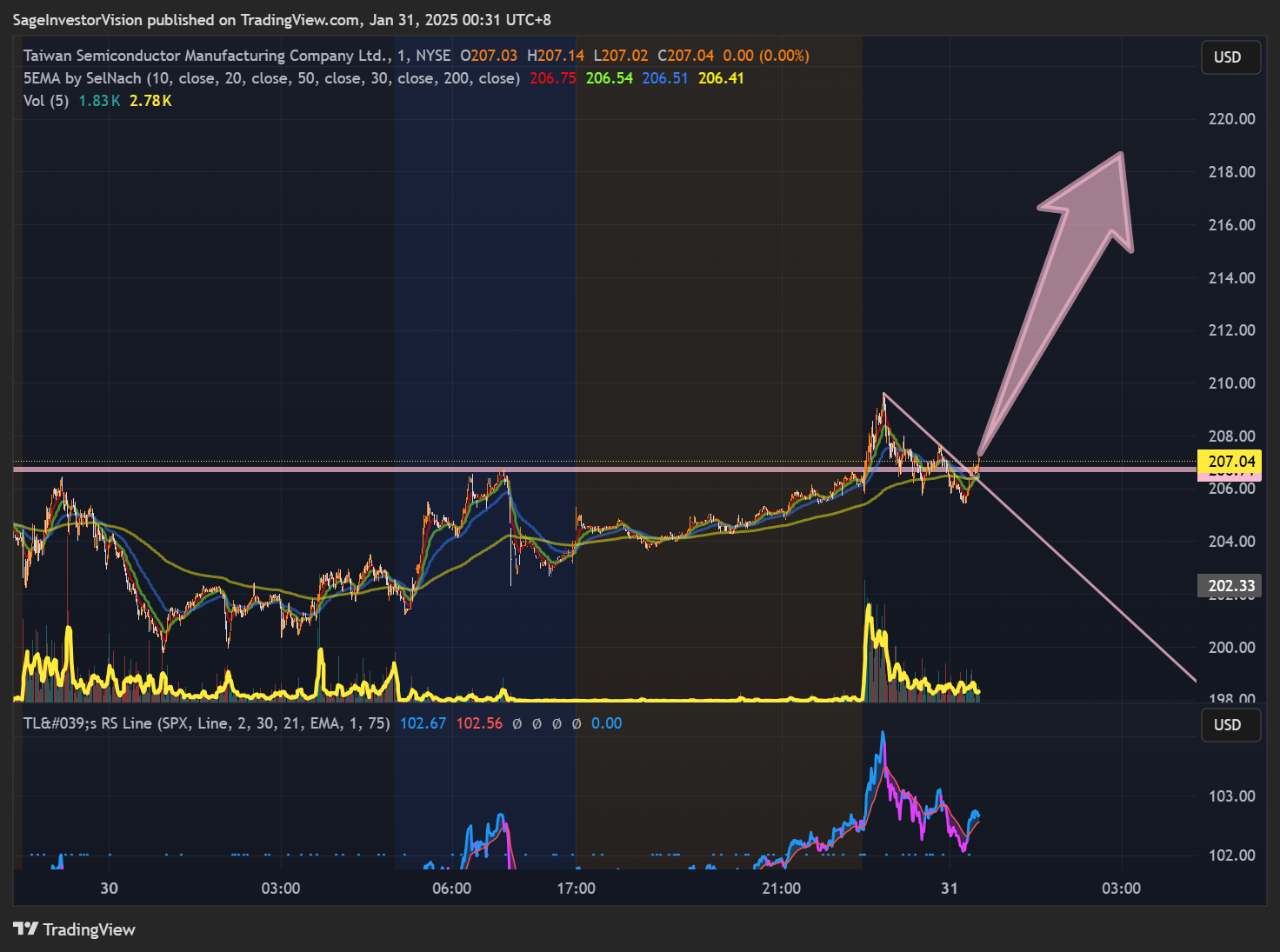Select the Taiwan Semiconductor Manufacturing Company Ltd. title
The width and height of the screenshot is (1280, 952).
(x=207, y=56)
